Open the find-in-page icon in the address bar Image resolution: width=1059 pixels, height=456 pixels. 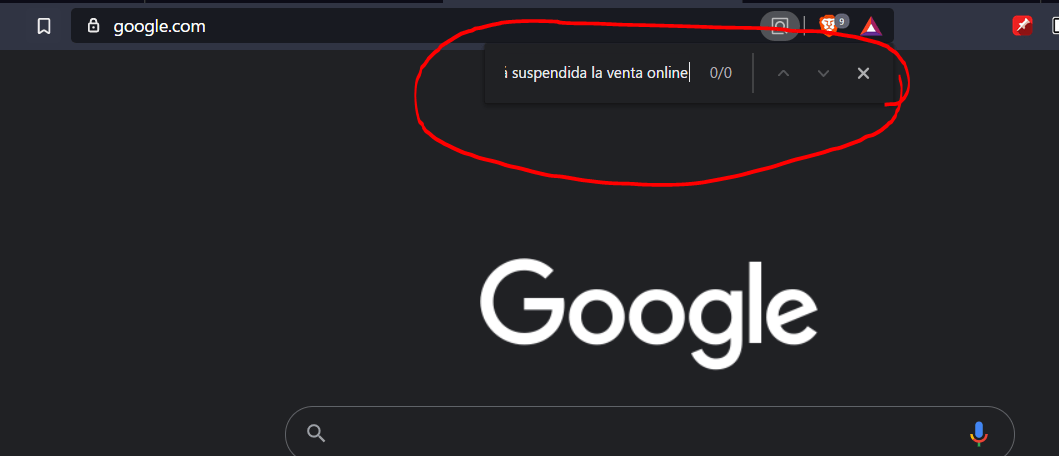coord(780,26)
